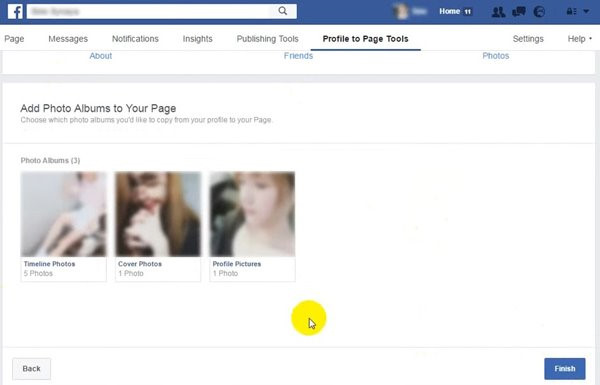Click the profile avatar in top bar
The width and height of the screenshot is (600, 385).
pyautogui.click(x=400, y=11)
